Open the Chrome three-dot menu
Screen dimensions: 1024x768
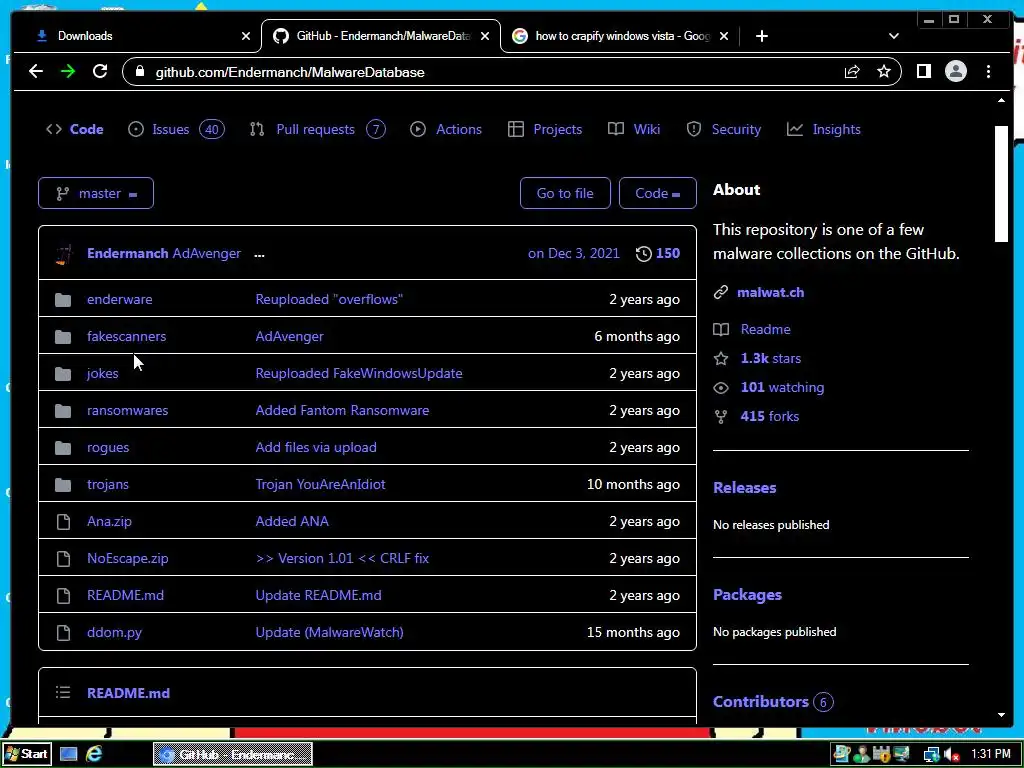pos(988,71)
